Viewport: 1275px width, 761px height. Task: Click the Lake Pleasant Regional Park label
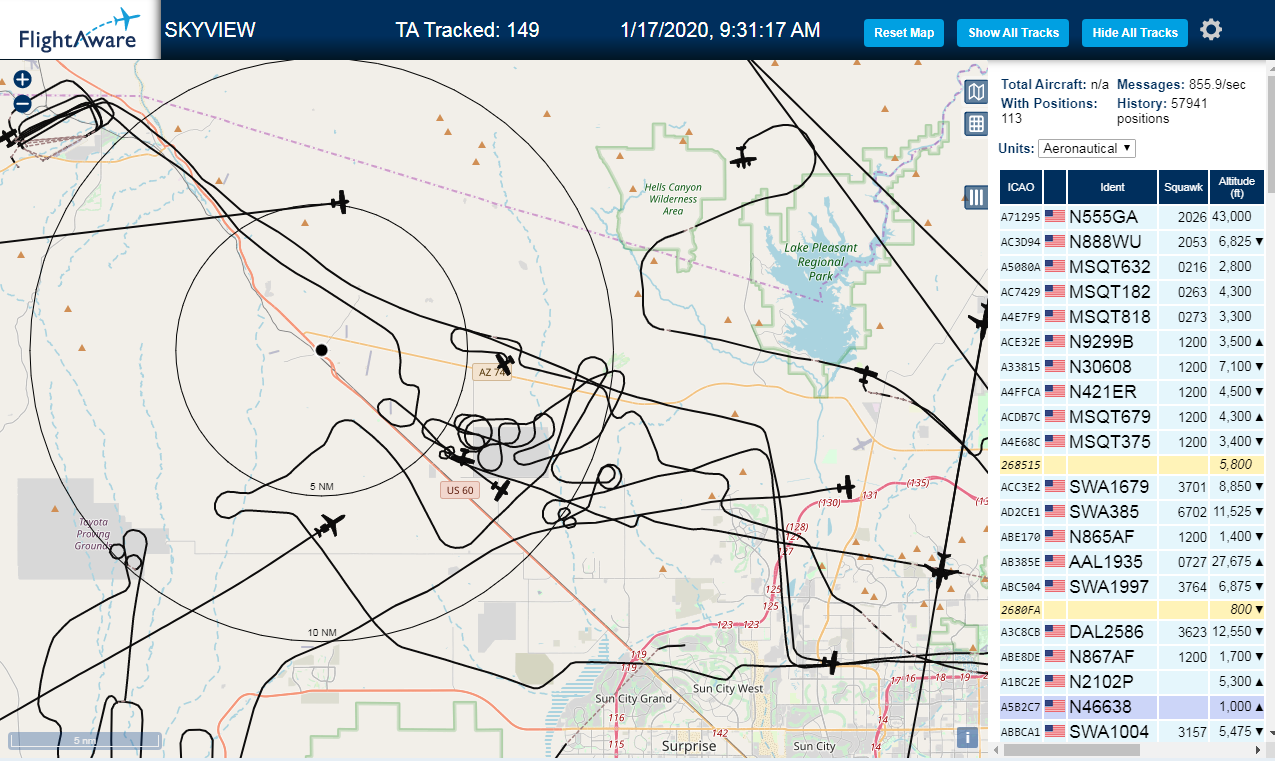pos(821,262)
